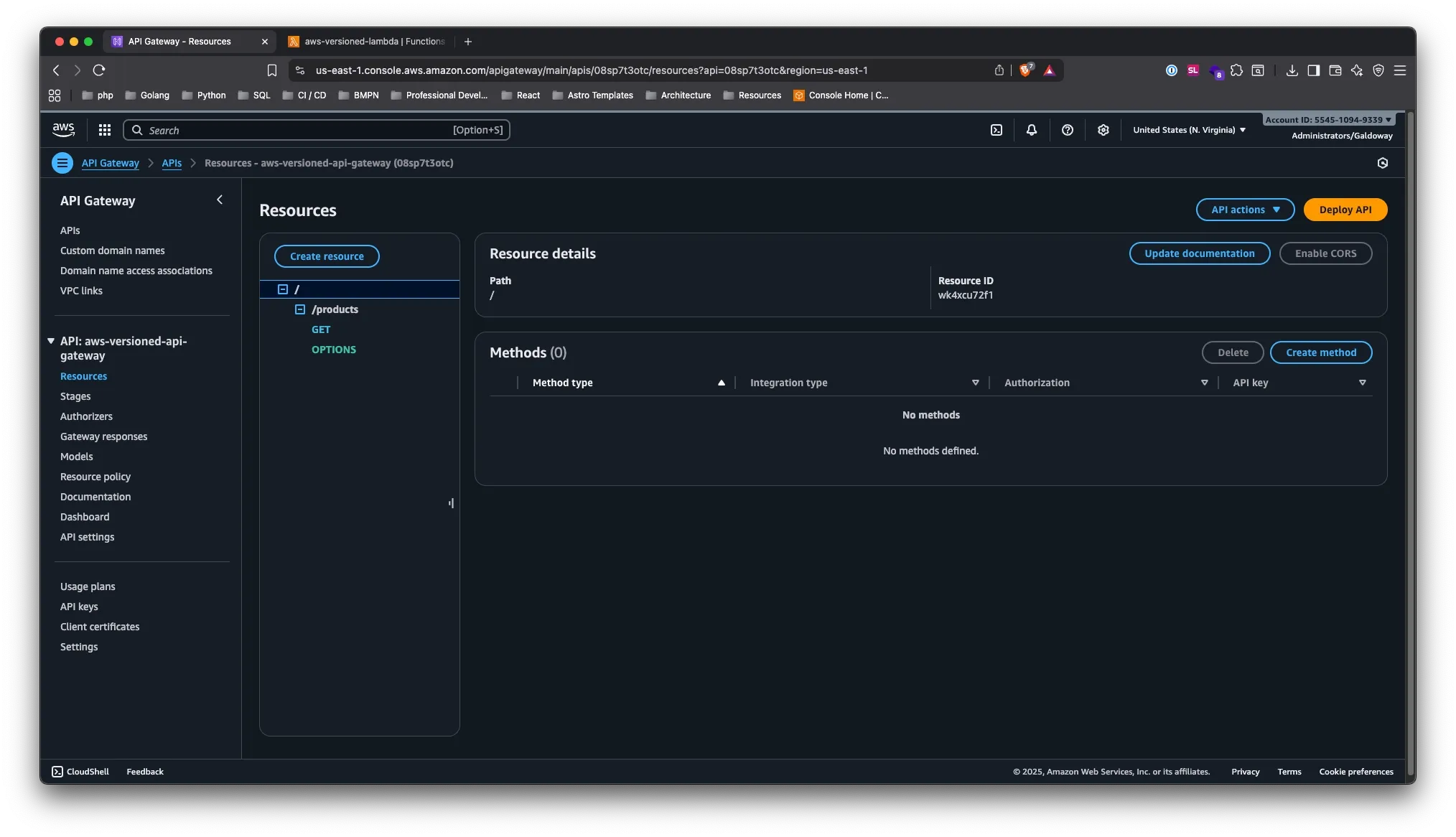
Task: Click the Deploy API button
Action: point(1345,210)
